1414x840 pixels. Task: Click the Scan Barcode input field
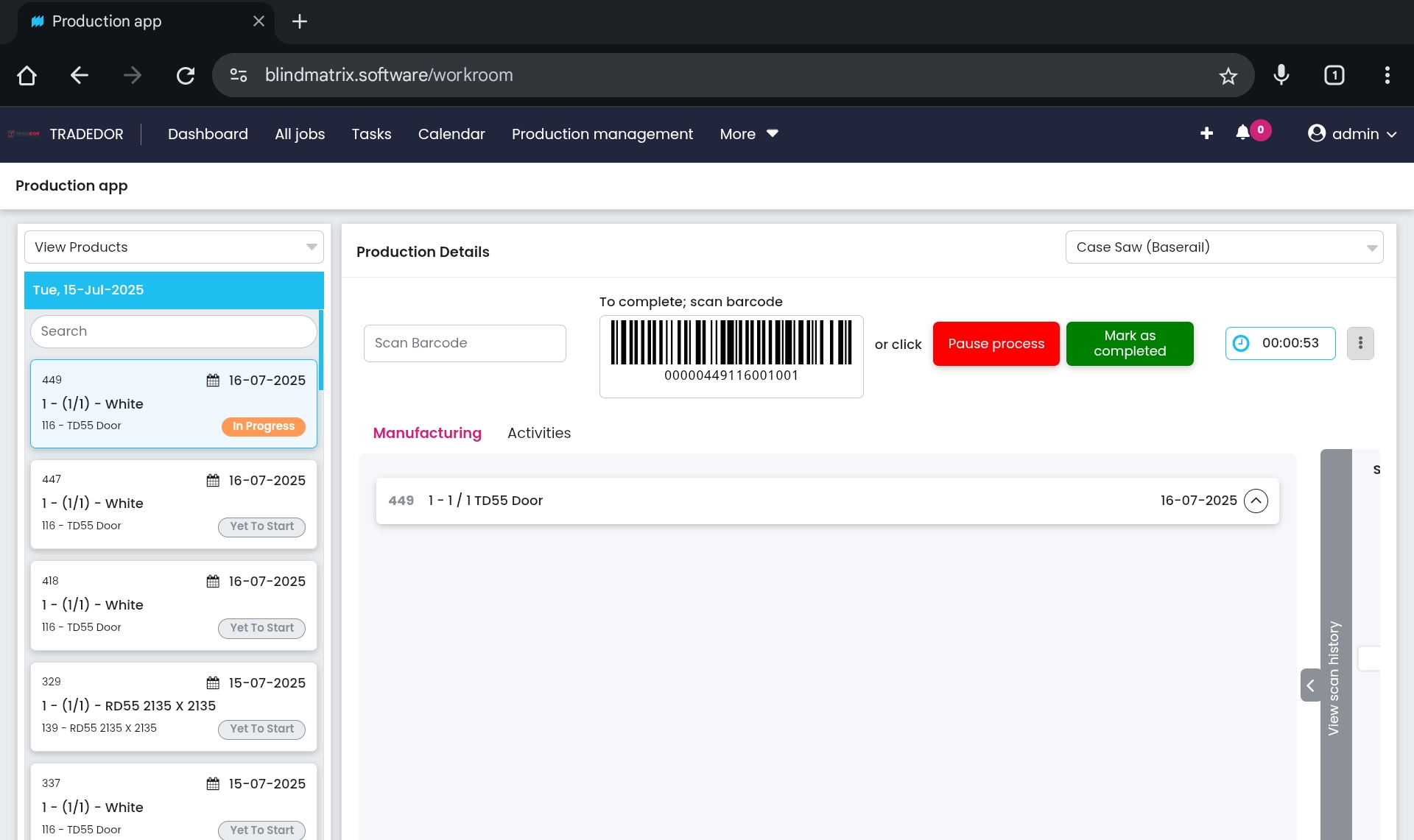pyautogui.click(x=465, y=343)
